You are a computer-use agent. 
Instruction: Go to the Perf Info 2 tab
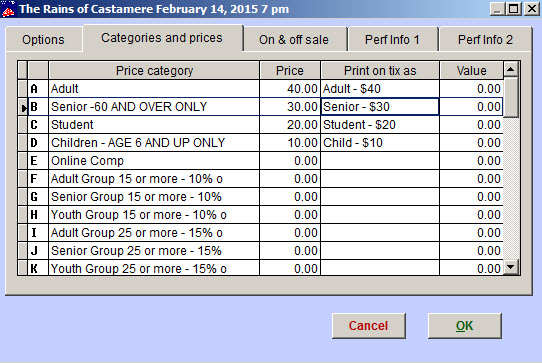pos(485,40)
